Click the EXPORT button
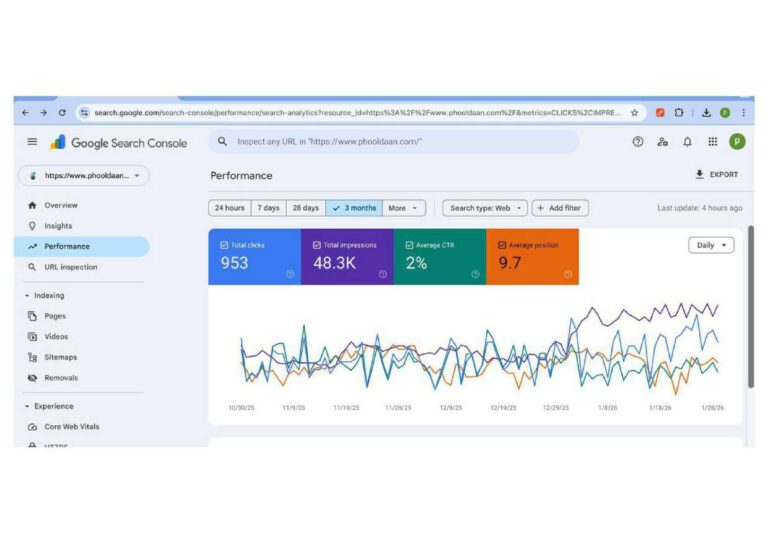The width and height of the screenshot is (768, 543). [717, 174]
